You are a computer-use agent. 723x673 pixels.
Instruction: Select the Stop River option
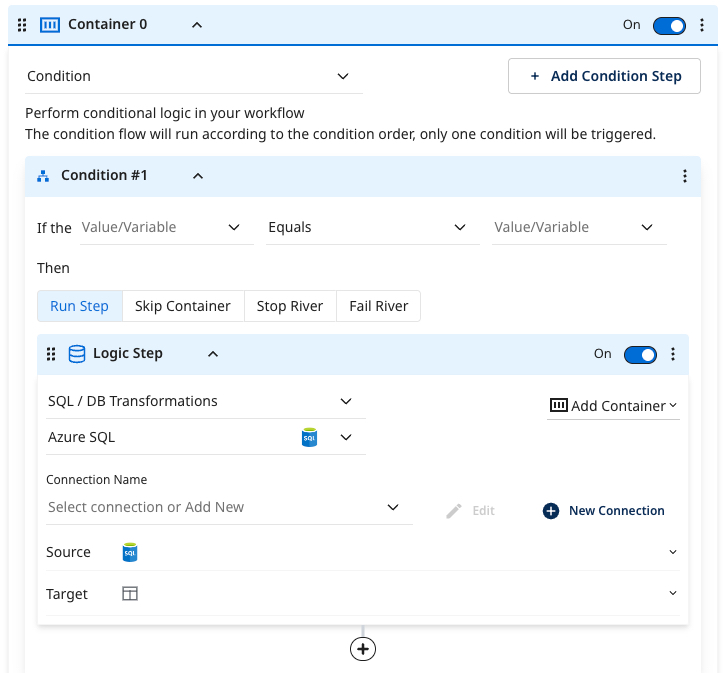click(290, 306)
